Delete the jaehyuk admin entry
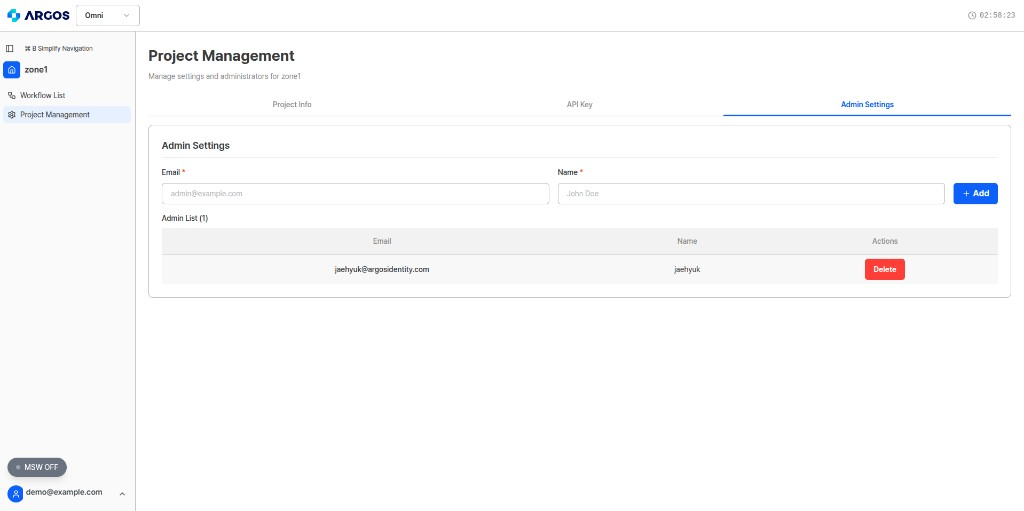The height and width of the screenshot is (511, 1024). click(x=885, y=269)
